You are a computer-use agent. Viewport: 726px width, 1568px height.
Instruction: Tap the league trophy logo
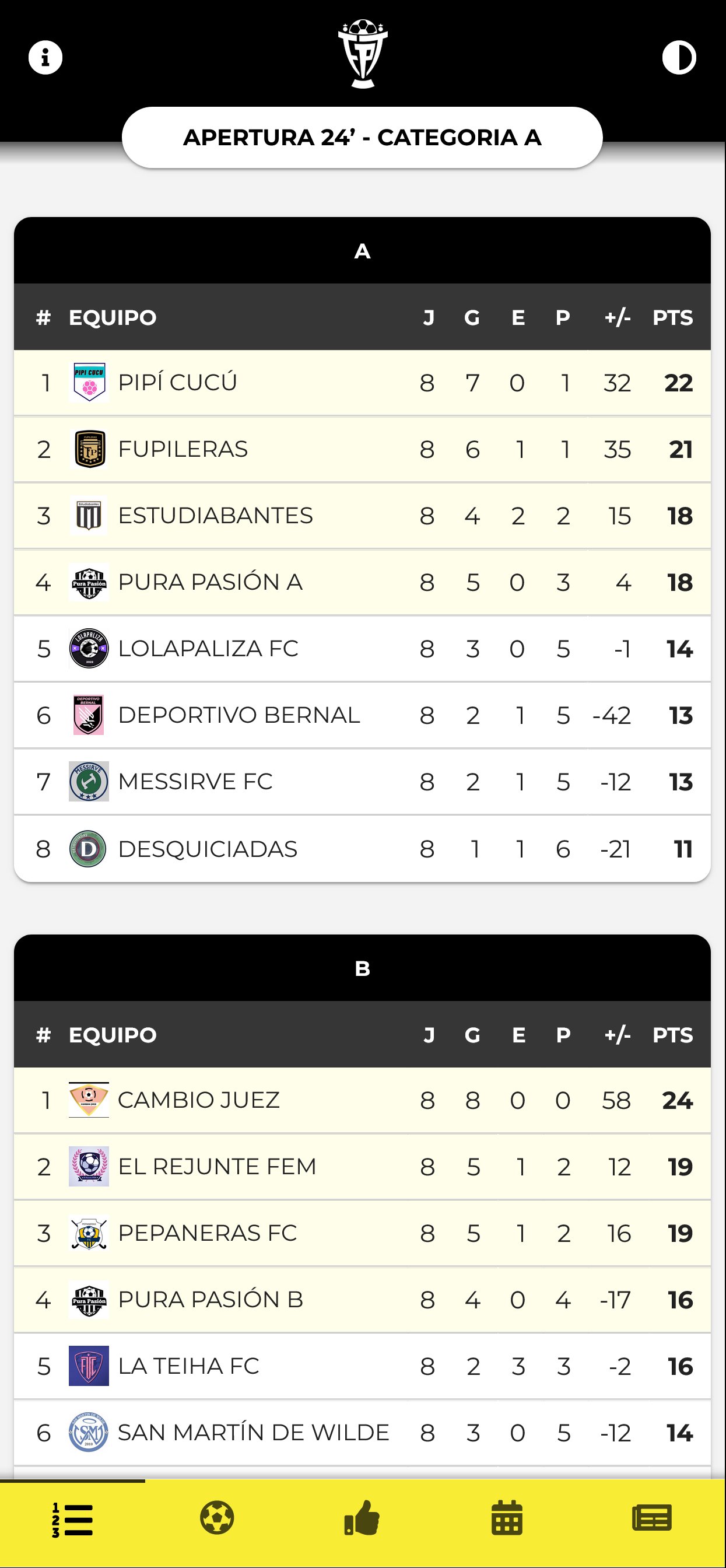pos(363,54)
